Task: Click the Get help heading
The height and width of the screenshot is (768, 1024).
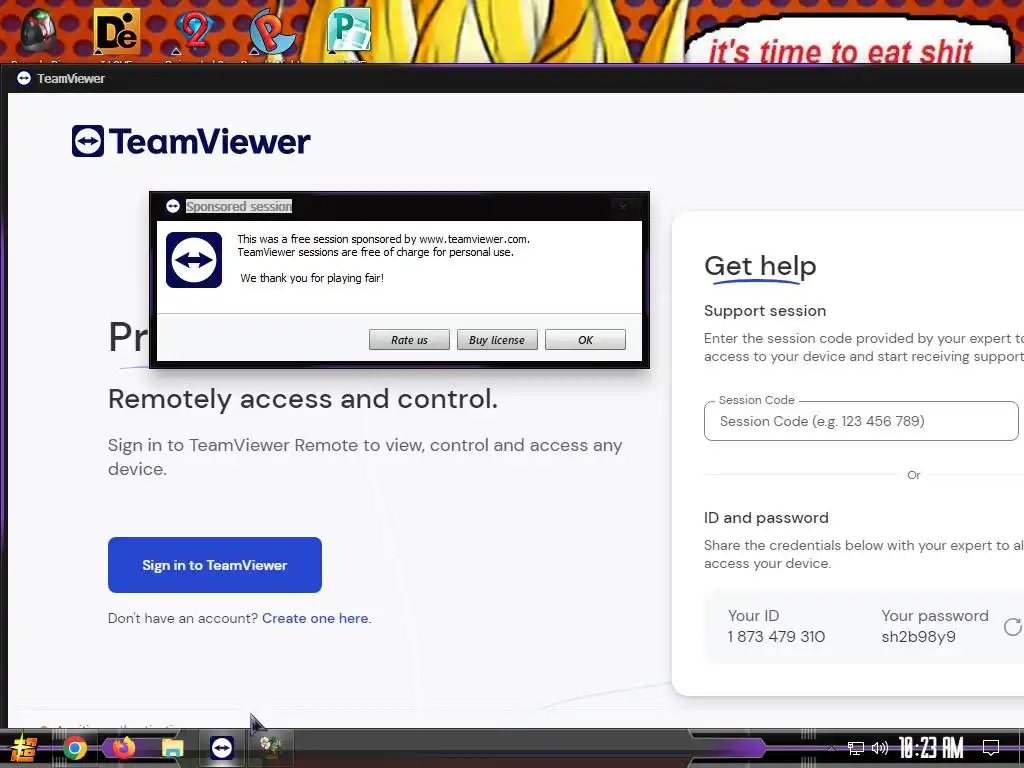Action: 760,266
